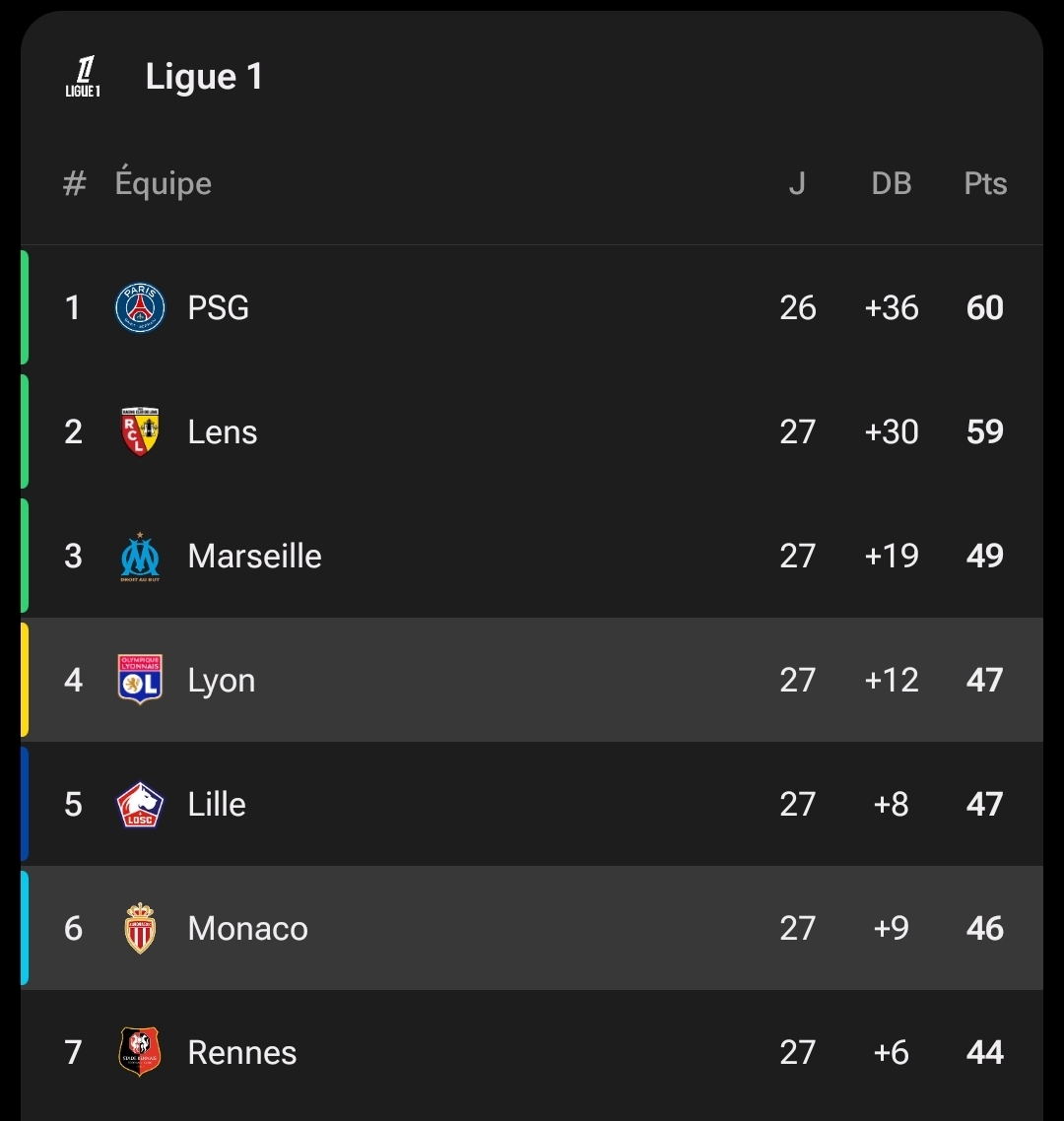Click the yellow qualification marker beside Lyon
1064x1121 pixels.
point(25,680)
